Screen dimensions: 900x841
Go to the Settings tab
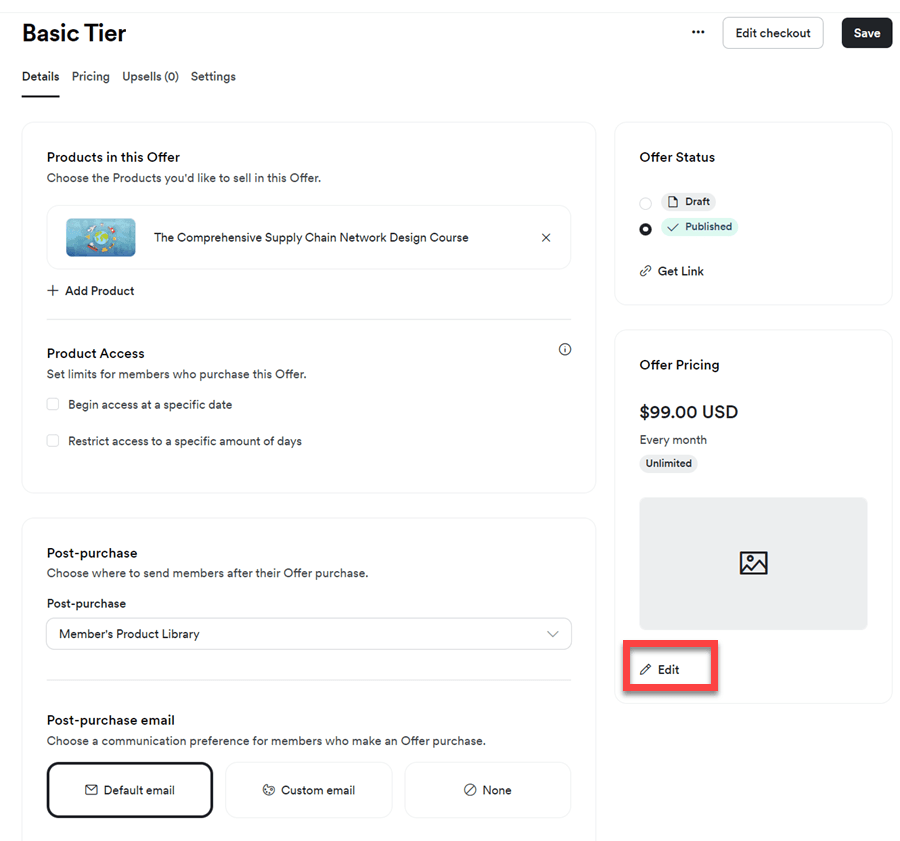click(x=213, y=77)
